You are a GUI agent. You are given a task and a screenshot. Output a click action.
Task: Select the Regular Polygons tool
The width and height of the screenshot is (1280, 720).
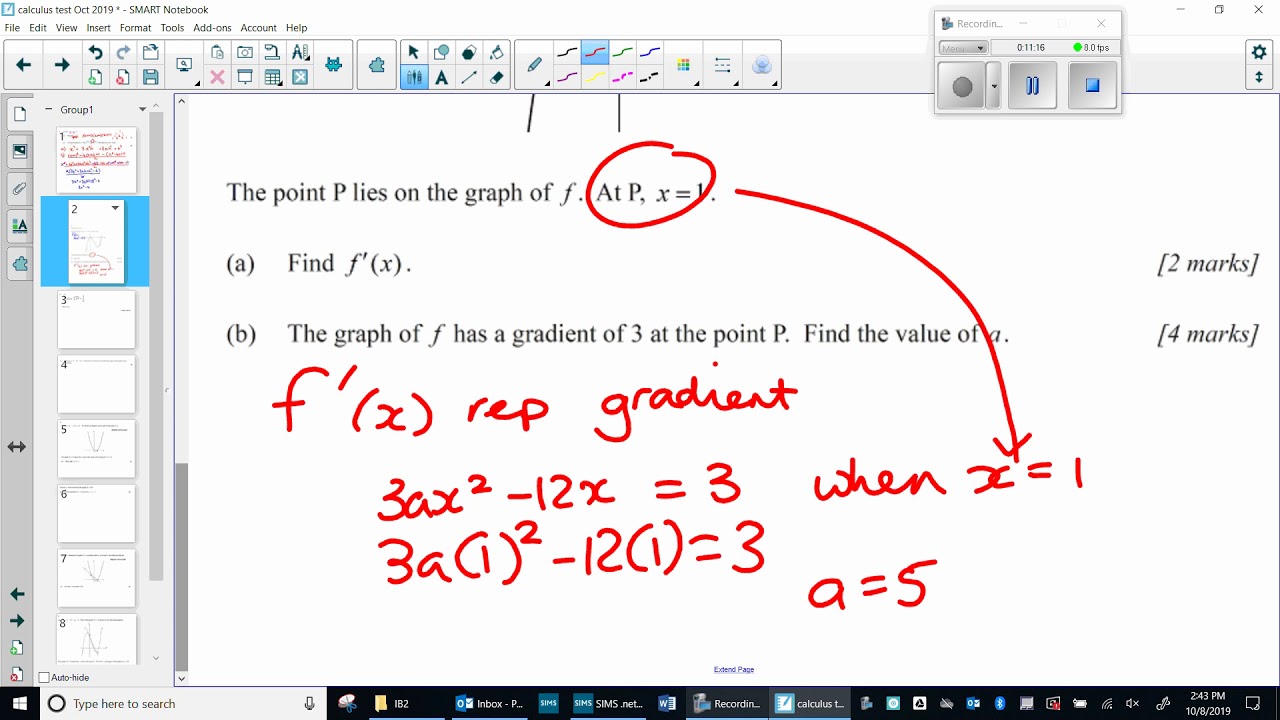pos(469,53)
